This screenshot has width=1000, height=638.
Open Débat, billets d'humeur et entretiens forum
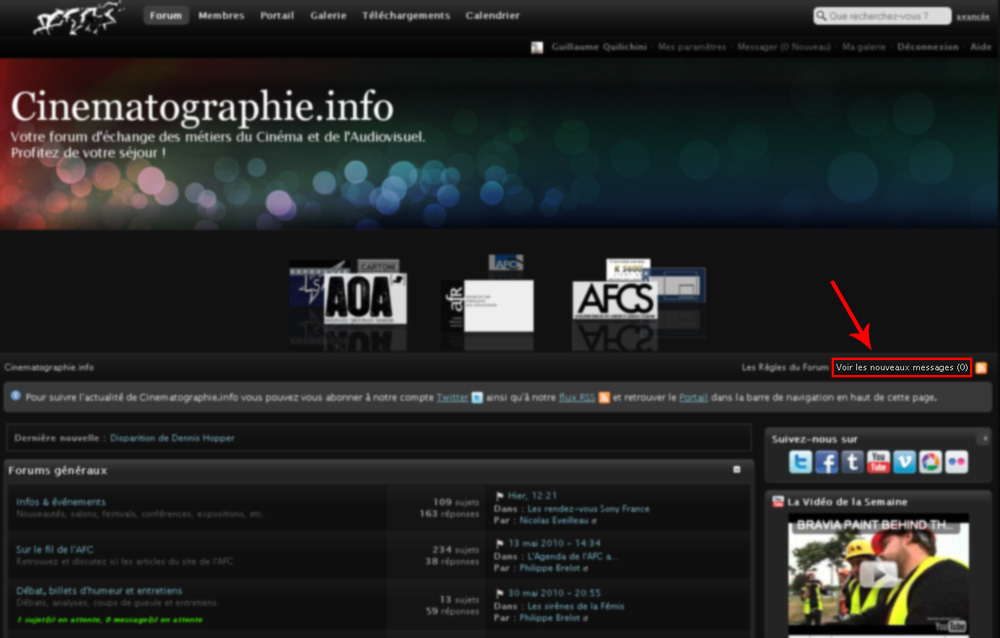click(x=99, y=591)
